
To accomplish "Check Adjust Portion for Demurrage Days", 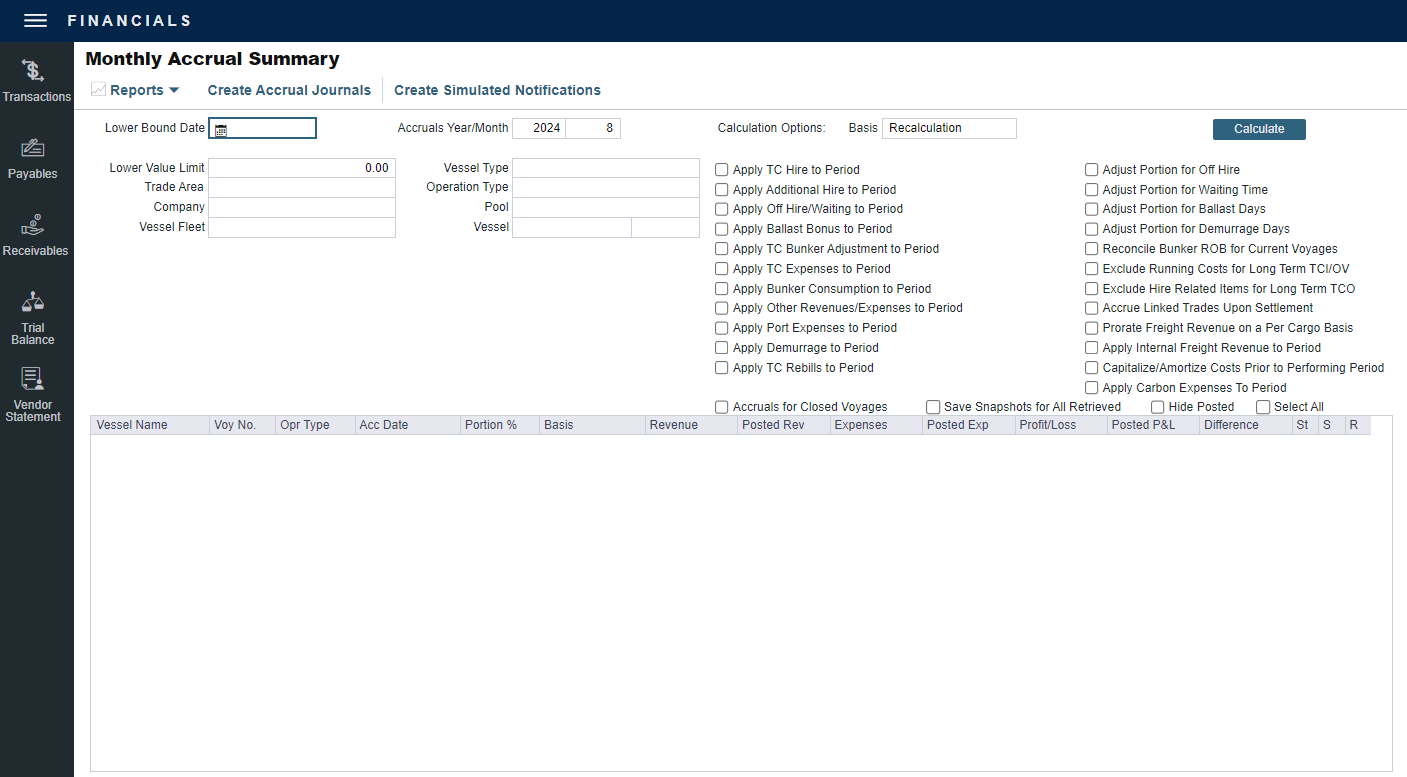I will coord(1092,229).
